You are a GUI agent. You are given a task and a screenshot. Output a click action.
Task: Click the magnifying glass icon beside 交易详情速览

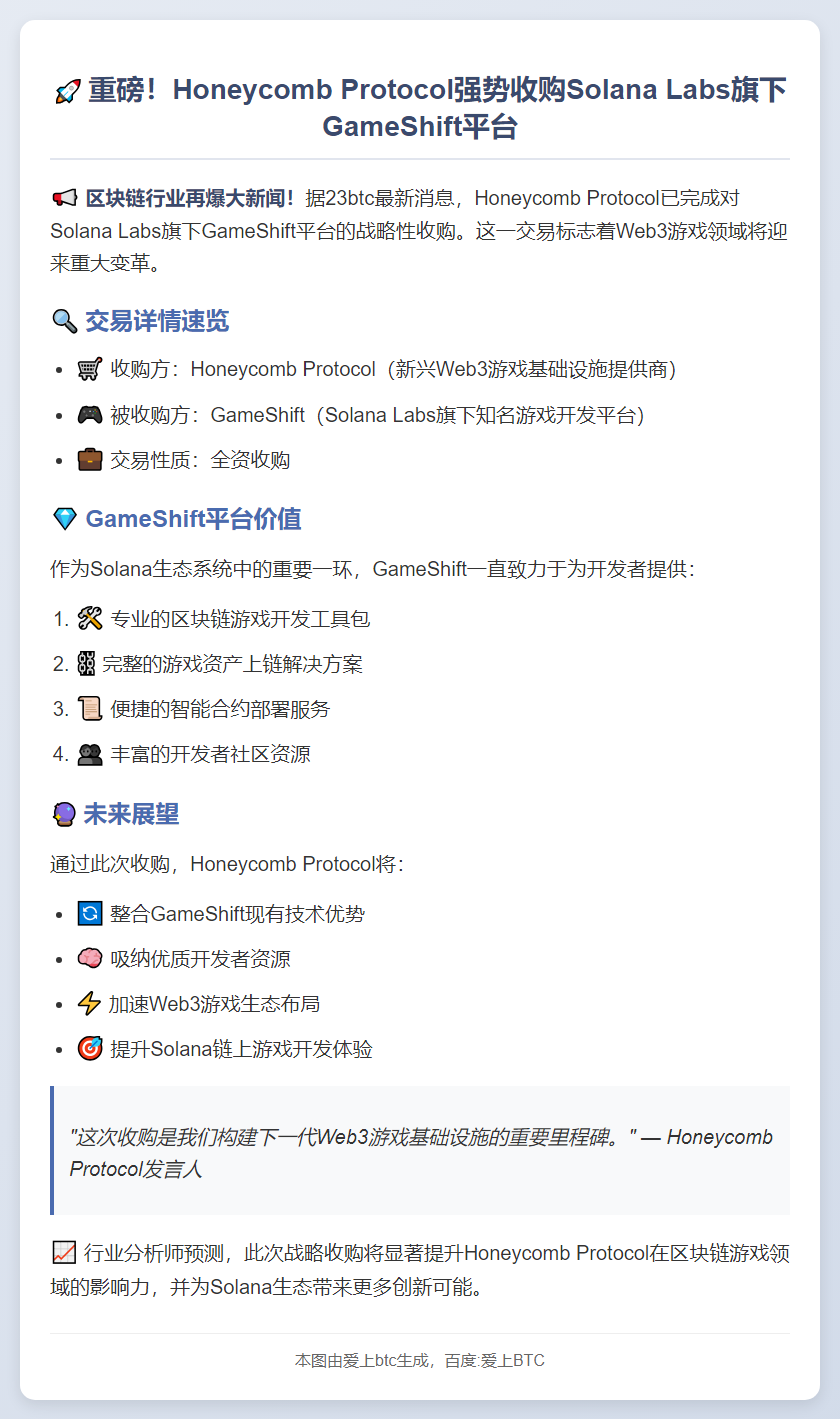click(x=64, y=321)
